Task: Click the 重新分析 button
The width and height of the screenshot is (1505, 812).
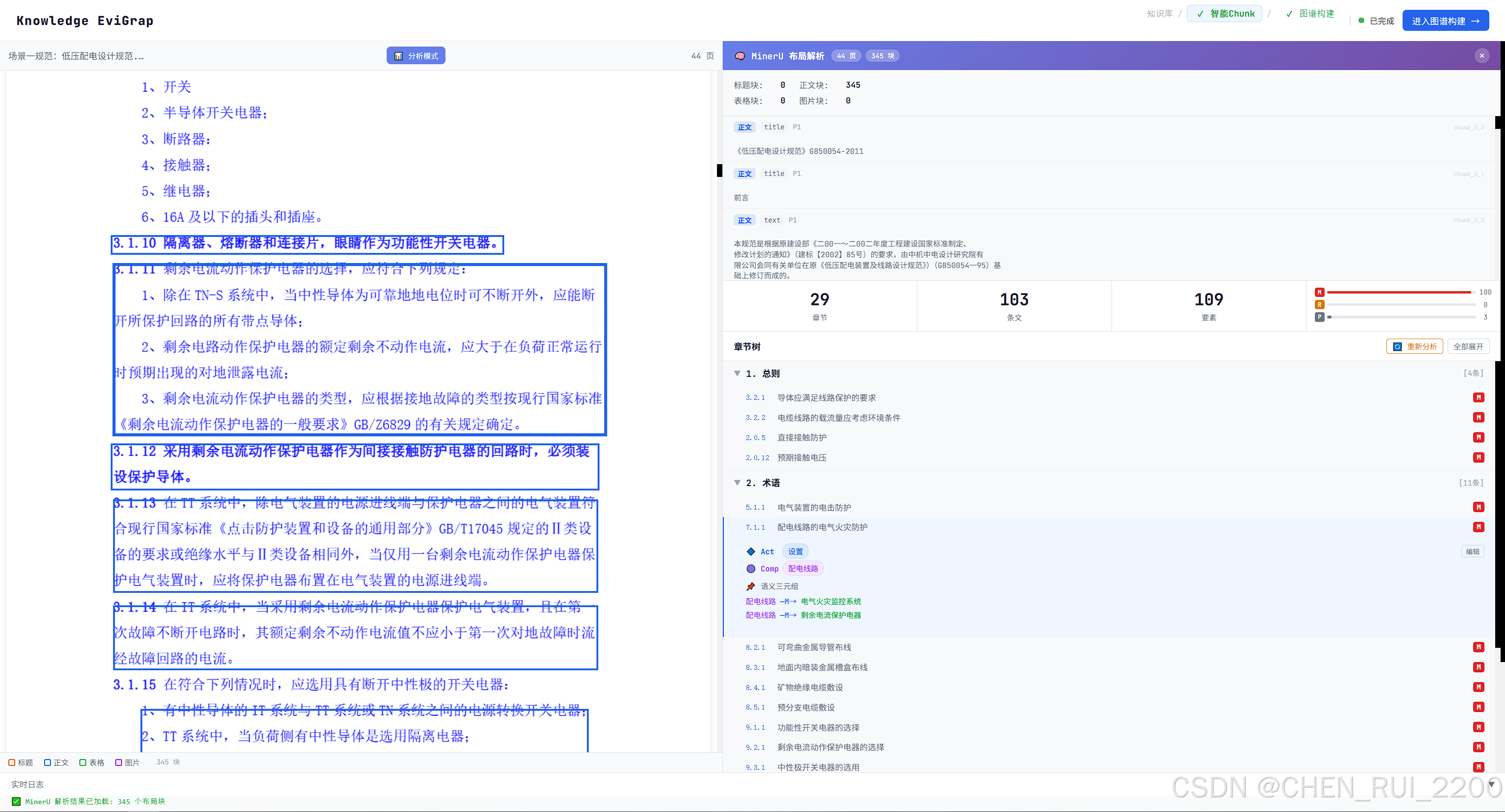Action: point(1414,346)
